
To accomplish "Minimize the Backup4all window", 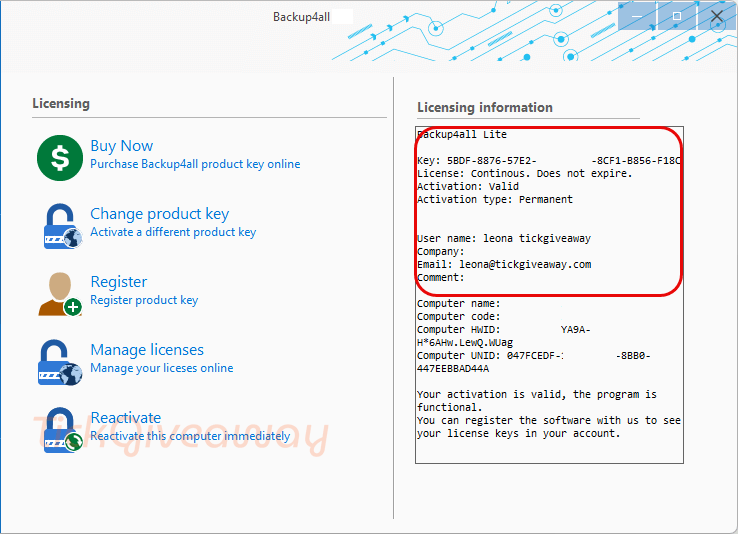I will (x=637, y=16).
